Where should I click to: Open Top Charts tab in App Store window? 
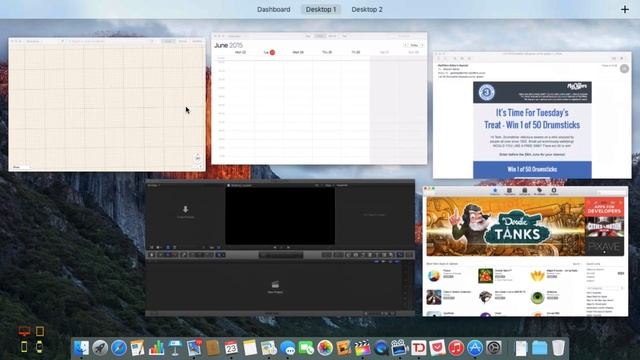click(x=509, y=191)
